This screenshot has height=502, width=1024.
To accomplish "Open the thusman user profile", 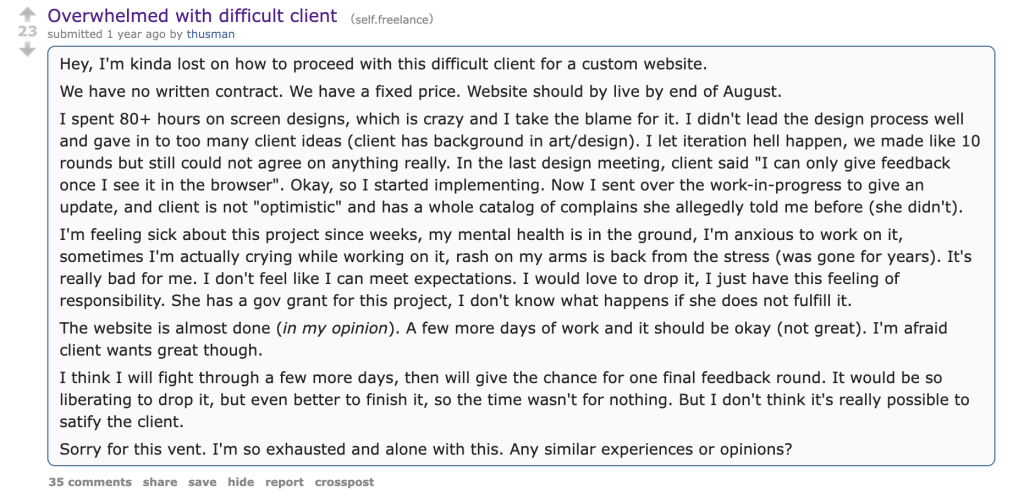I will pyautogui.click(x=210, y=34).
